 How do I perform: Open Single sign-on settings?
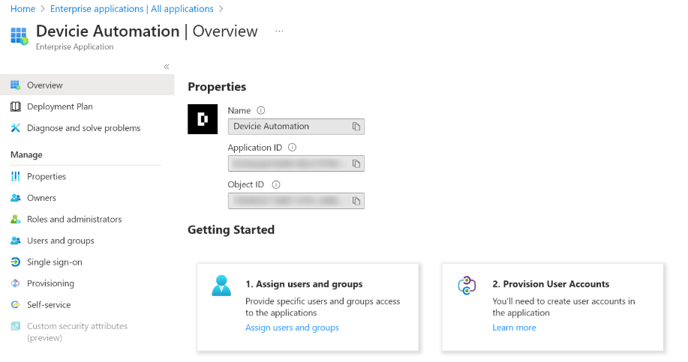click(54, 262)
